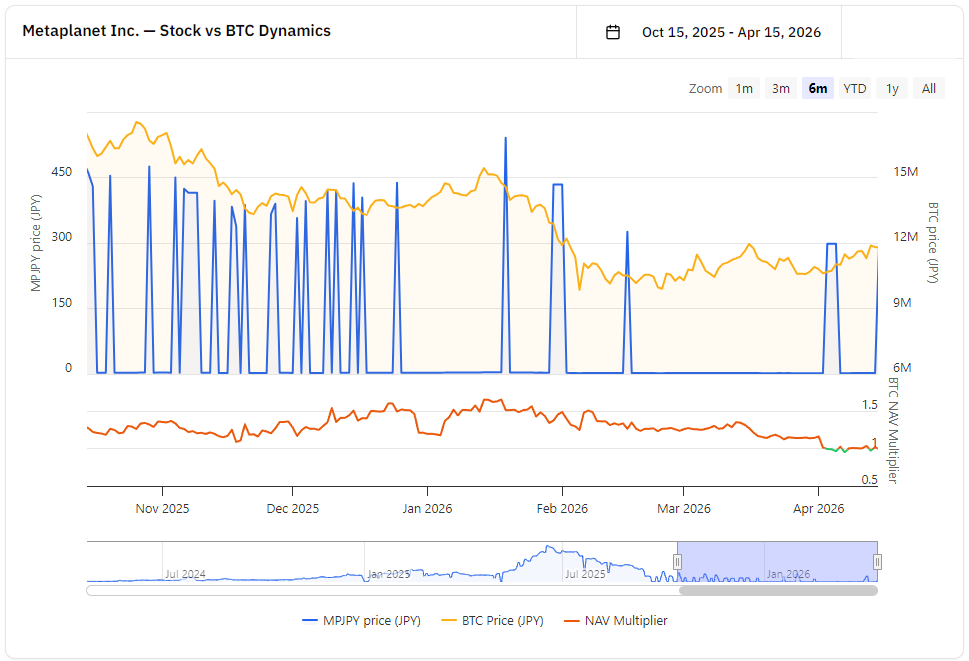The height and width of the screenshot is (661, 969).
Task: Click navigator peak near Jul 2025 label
Action: [x=548, y=552]
